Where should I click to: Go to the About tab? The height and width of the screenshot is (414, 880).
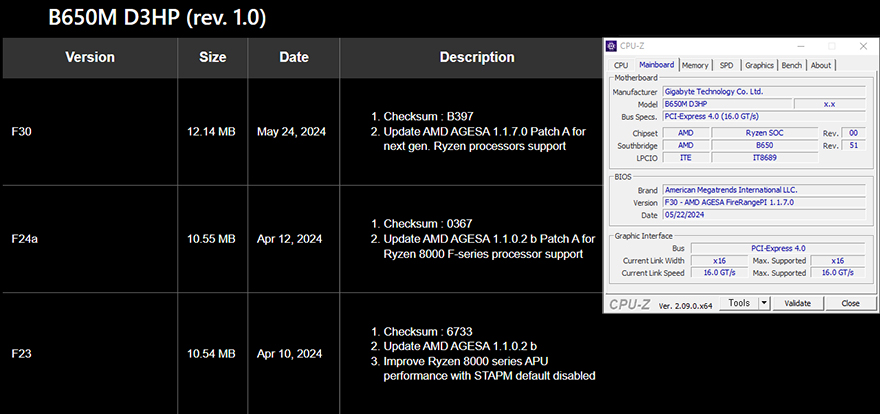(821, 65)
